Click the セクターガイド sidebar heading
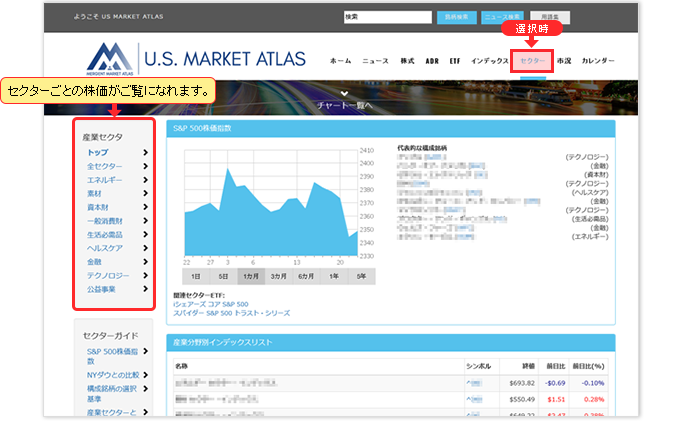The image size is (686, 421). (x=110, y=336)
